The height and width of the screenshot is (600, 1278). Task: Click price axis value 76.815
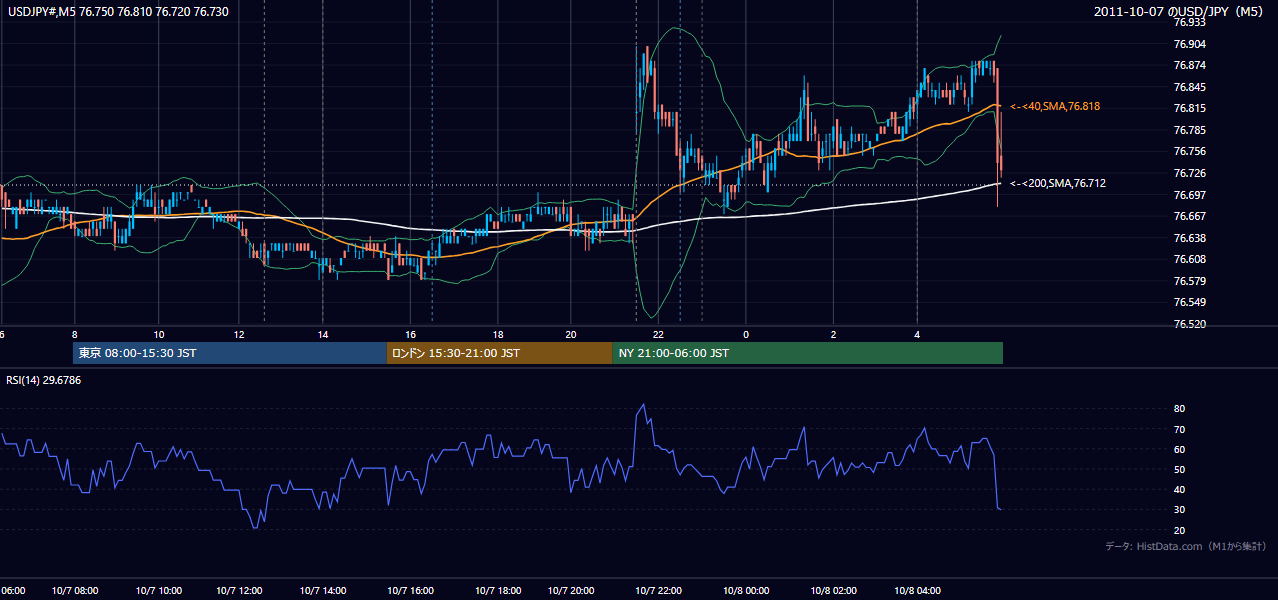point(1189,108)
